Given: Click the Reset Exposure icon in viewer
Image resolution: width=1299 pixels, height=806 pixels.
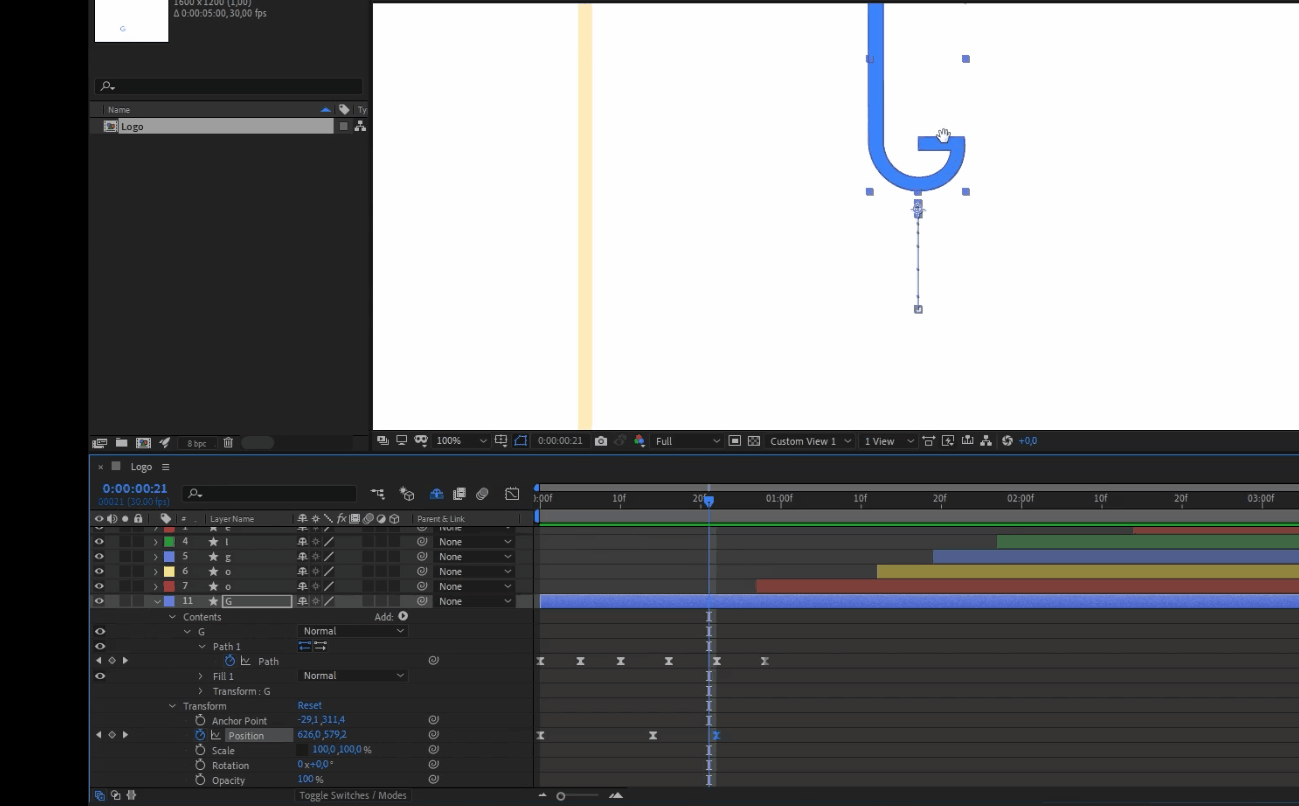Looking at the screenshot, I should click(1007, 441).
